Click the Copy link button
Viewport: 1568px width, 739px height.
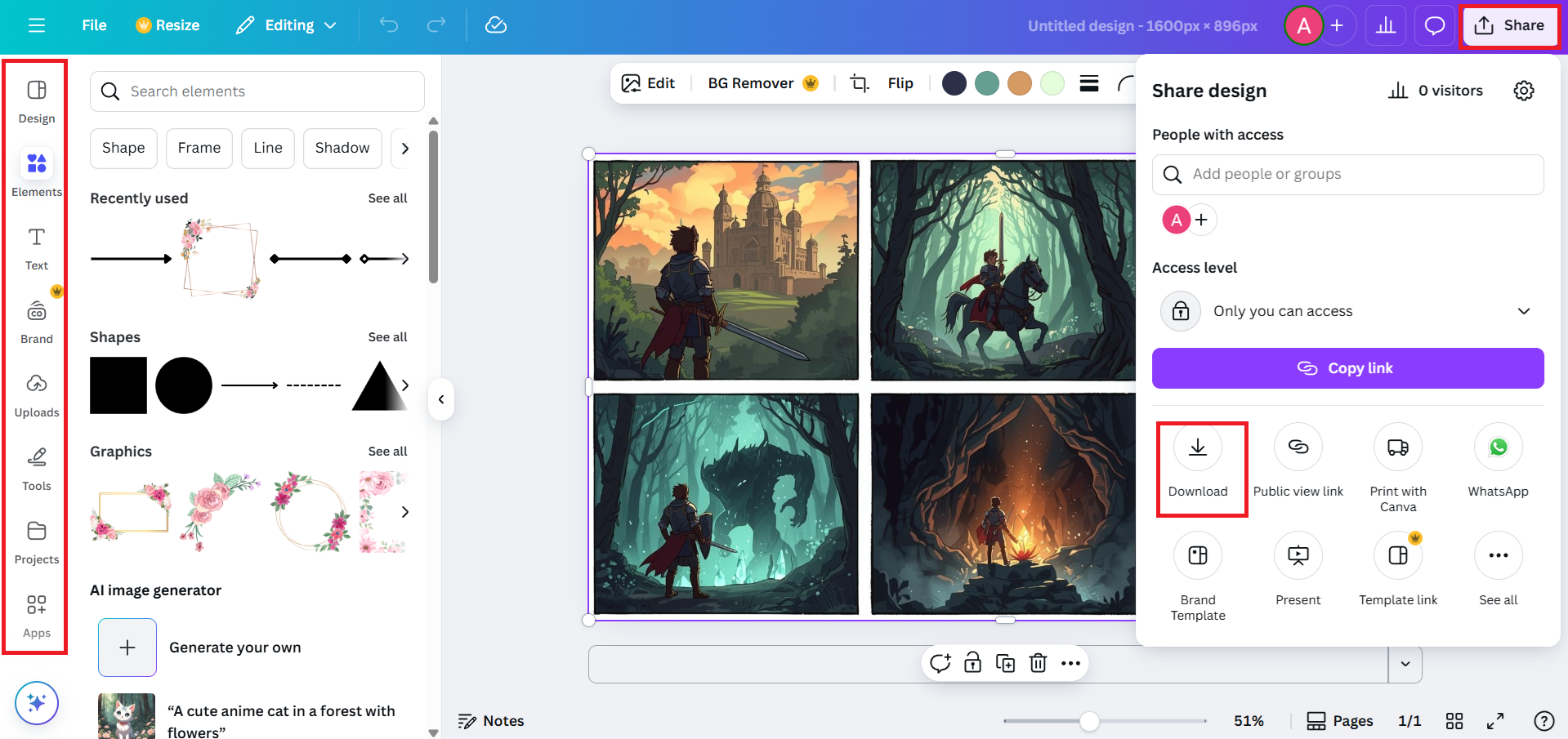pos(1347,367)
